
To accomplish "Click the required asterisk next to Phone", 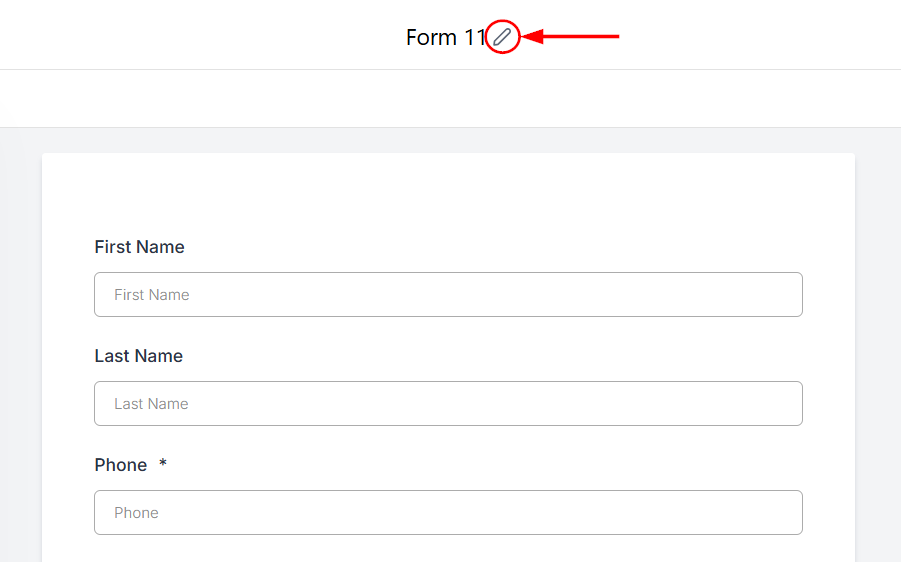I will [163, 465].
